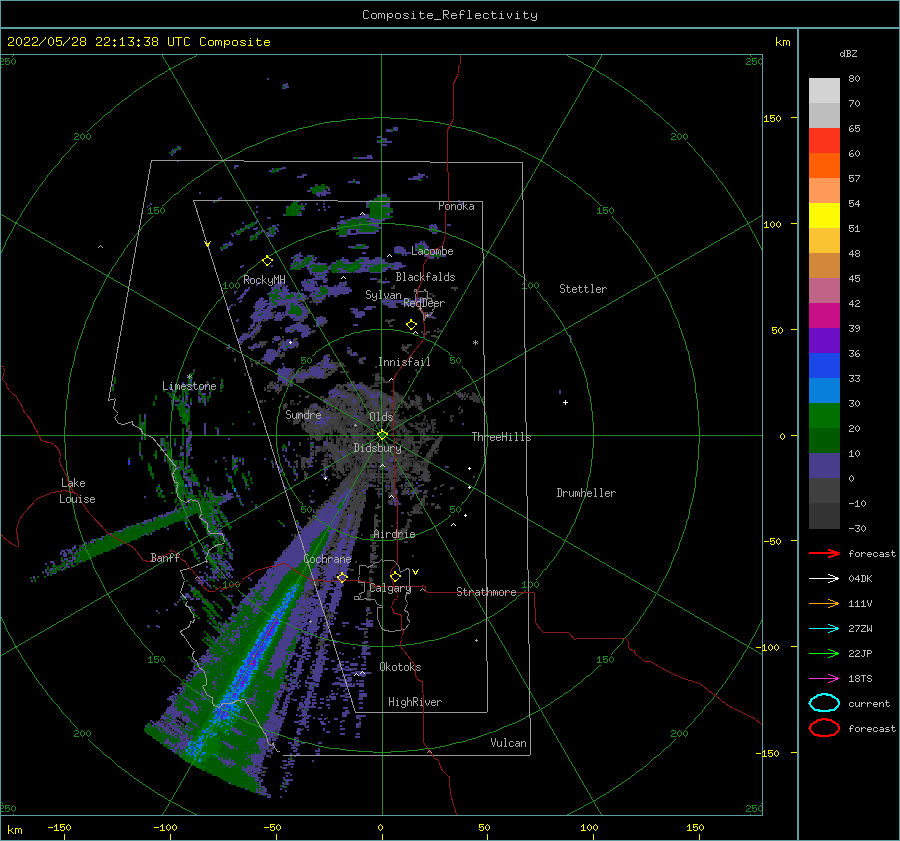This screenshot has width=900, height=841.
Task: Select the yellow 54 dBZ color swatch
Action: [x=824, y=216]
